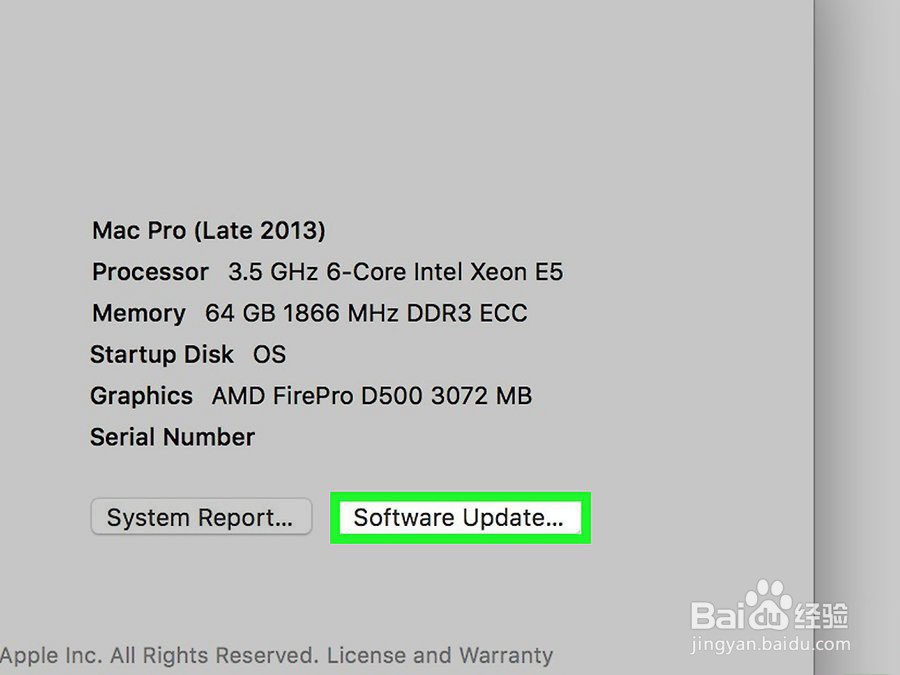
Task: Click the OS startup disk name
Action: (269, 354)
